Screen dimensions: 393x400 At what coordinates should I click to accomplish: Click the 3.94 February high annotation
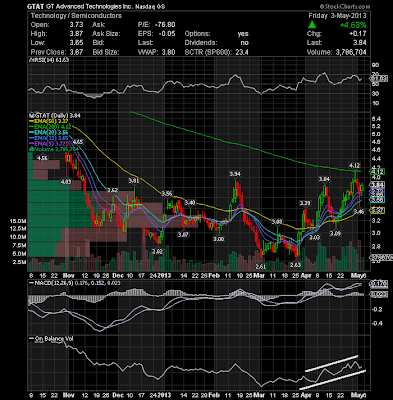coord(235,174)
